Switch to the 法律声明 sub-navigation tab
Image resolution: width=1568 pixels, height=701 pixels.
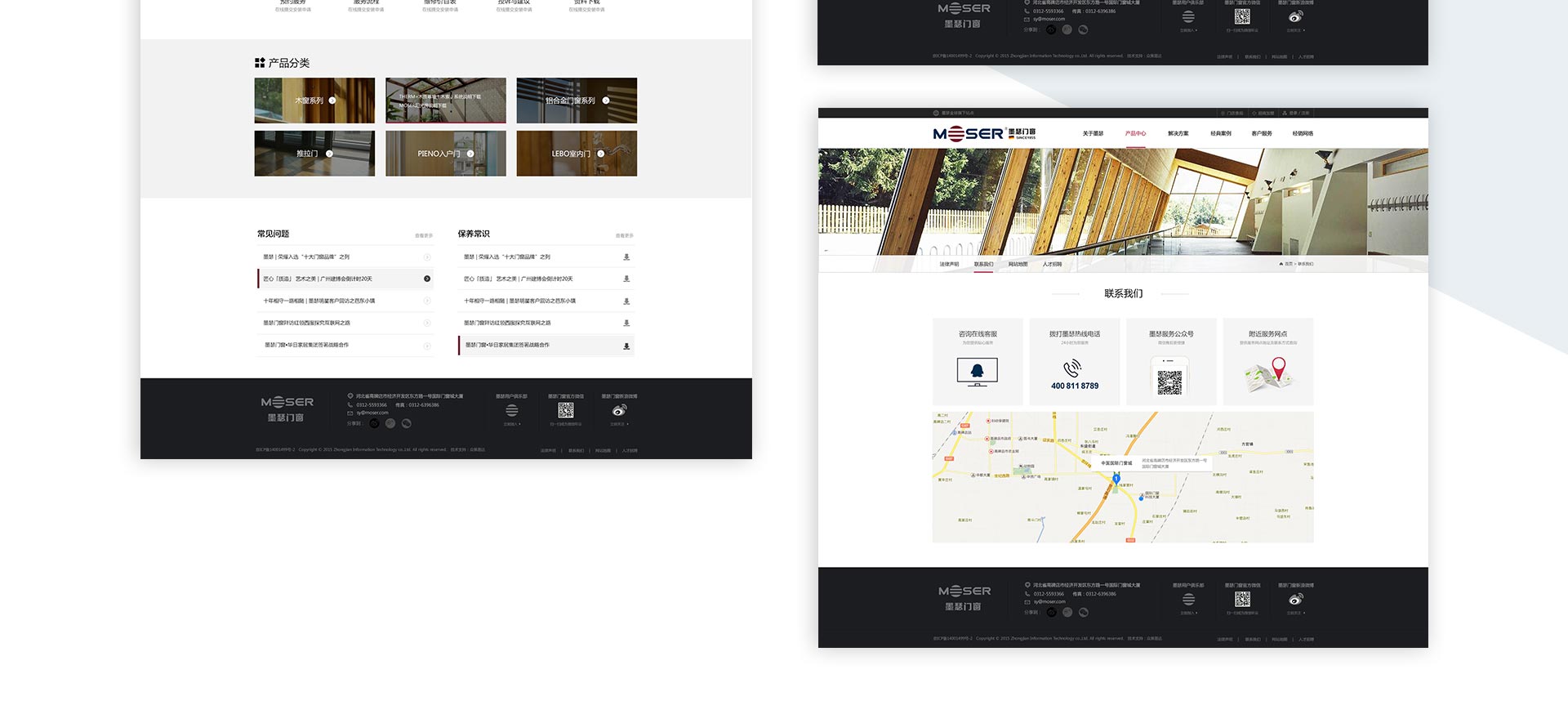tap(949, 265)
